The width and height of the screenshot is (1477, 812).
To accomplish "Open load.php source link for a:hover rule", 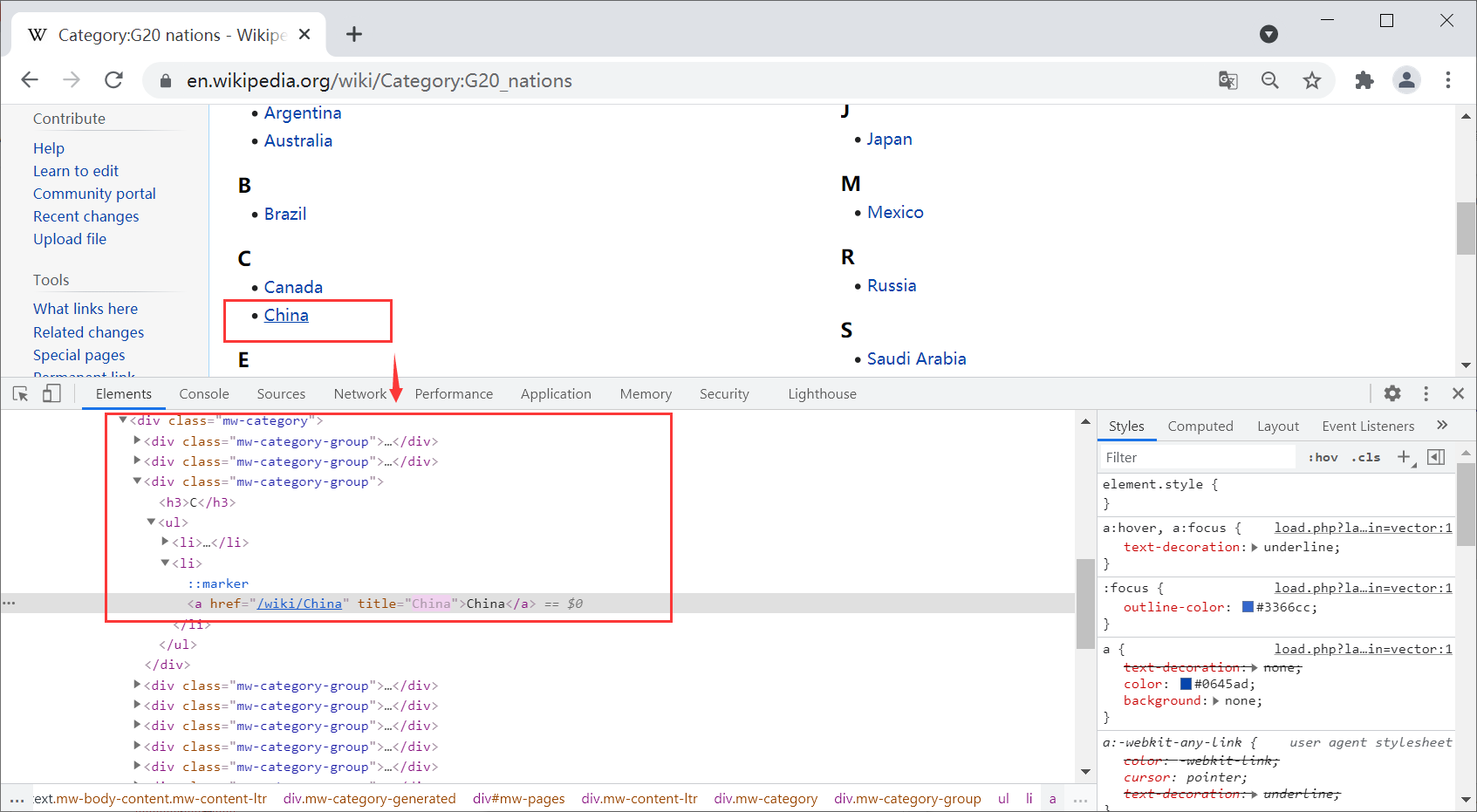I will click(x=1363, y=528).
